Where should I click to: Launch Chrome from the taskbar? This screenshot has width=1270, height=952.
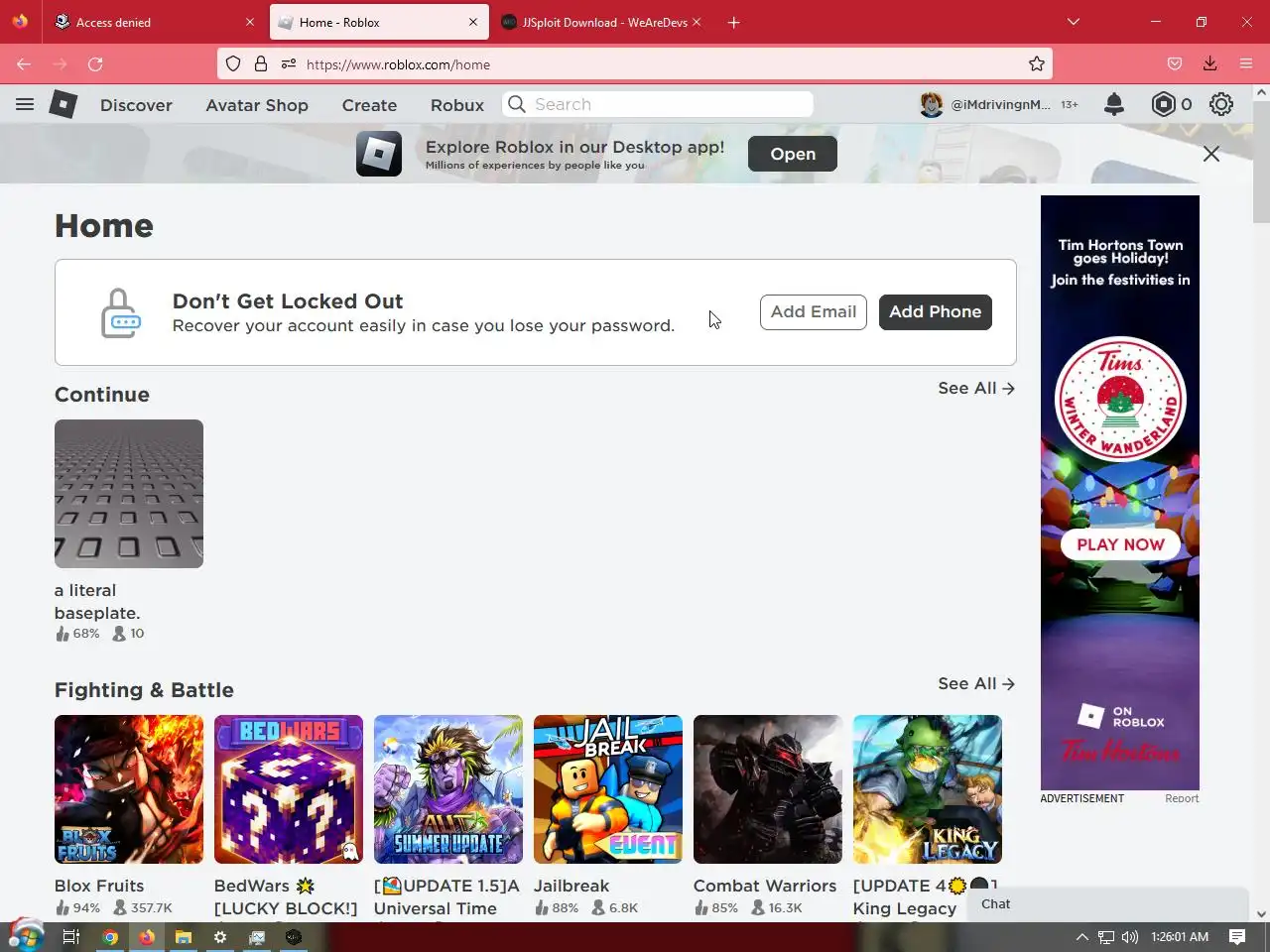(x=110, y=937)
